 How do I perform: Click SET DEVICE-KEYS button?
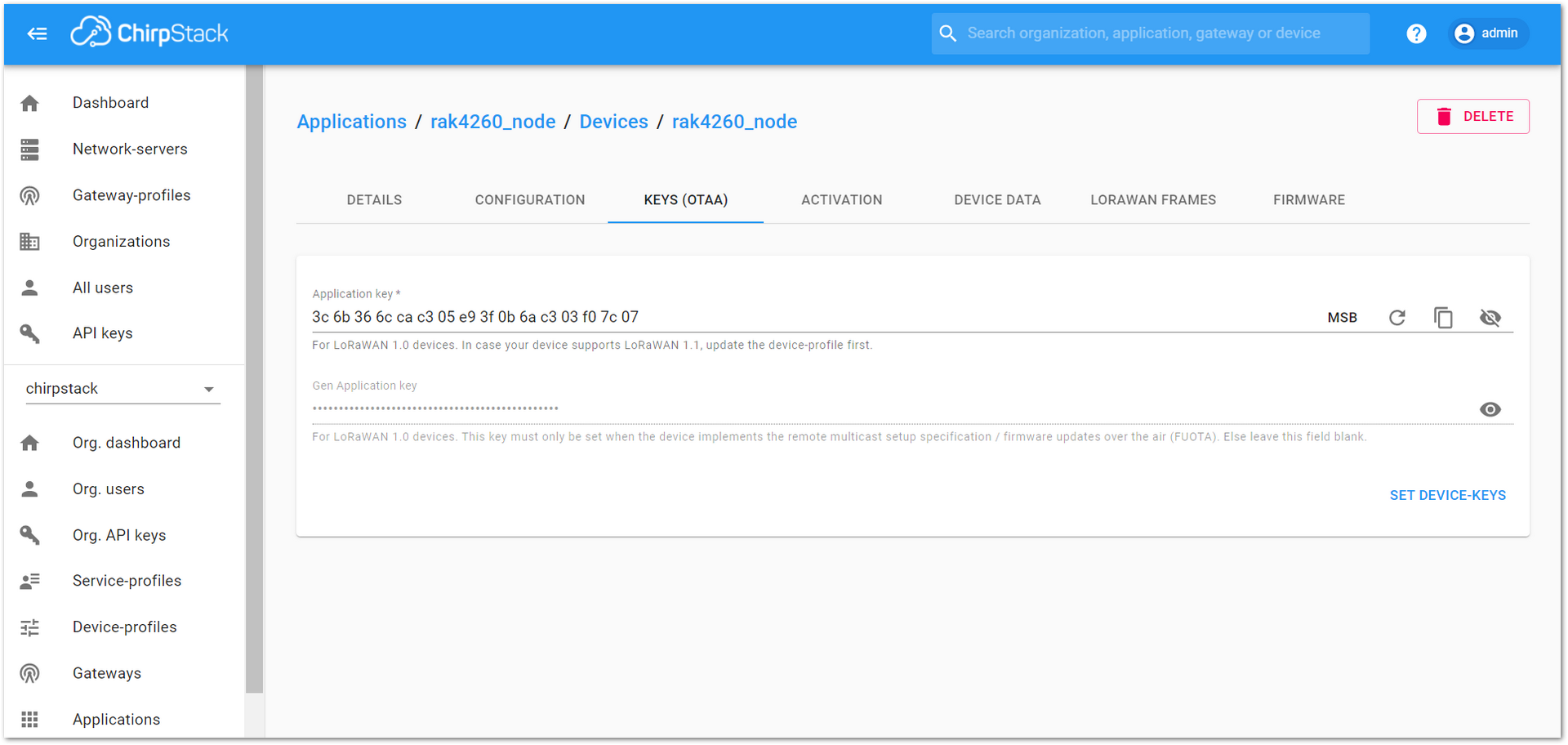point(1448,496)
